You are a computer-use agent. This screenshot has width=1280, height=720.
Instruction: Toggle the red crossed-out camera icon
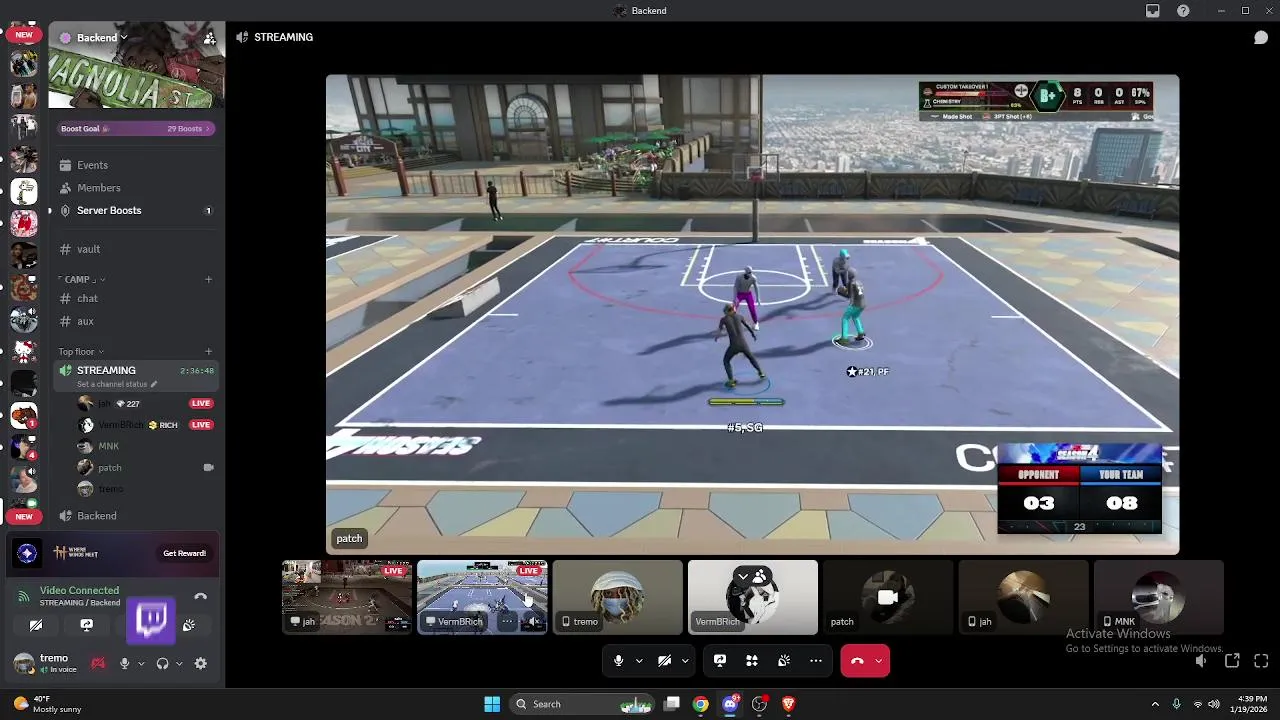(x=98, y=663)
